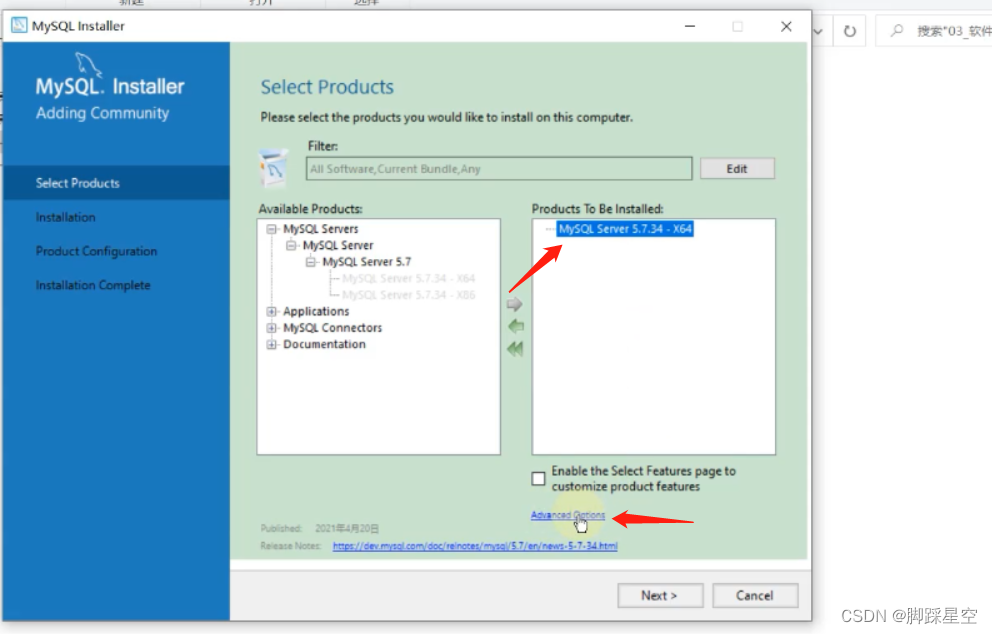This screenshot has width=992, height=634.
Task: Click the filter catalog icon beside Filter
Action: 274,168
